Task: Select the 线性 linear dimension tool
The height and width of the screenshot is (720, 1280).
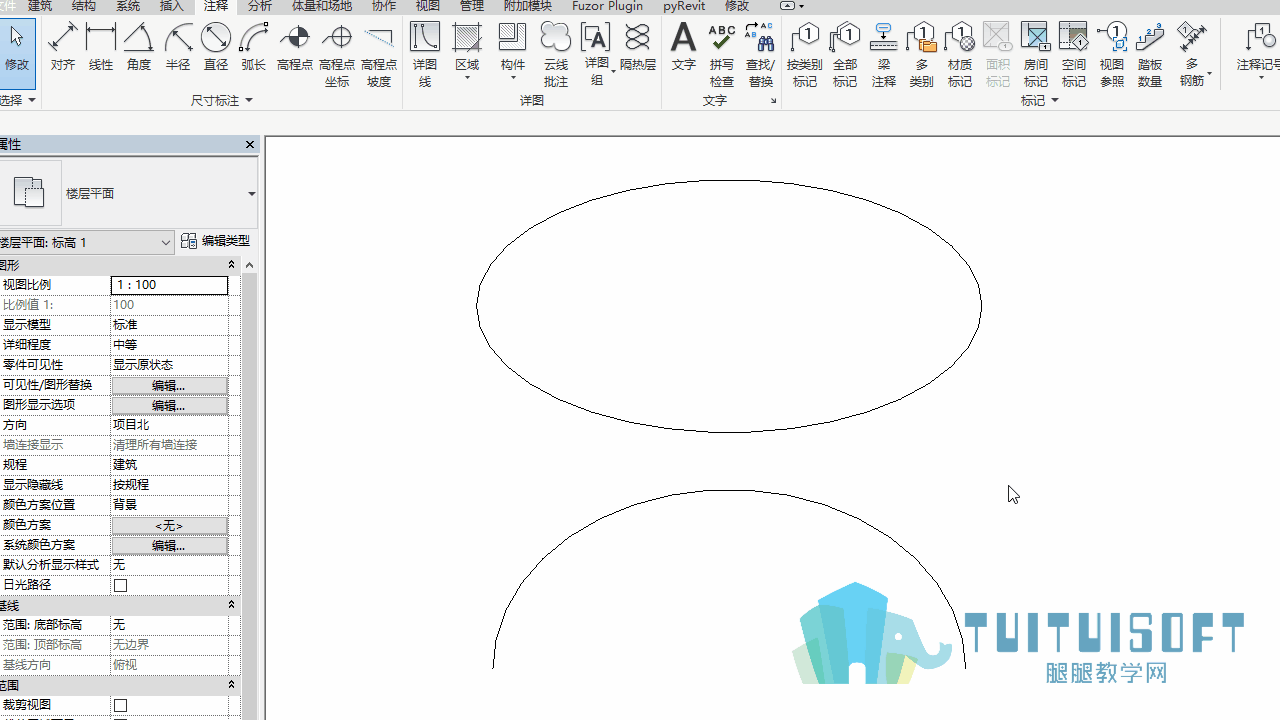Action: (101, 47)
